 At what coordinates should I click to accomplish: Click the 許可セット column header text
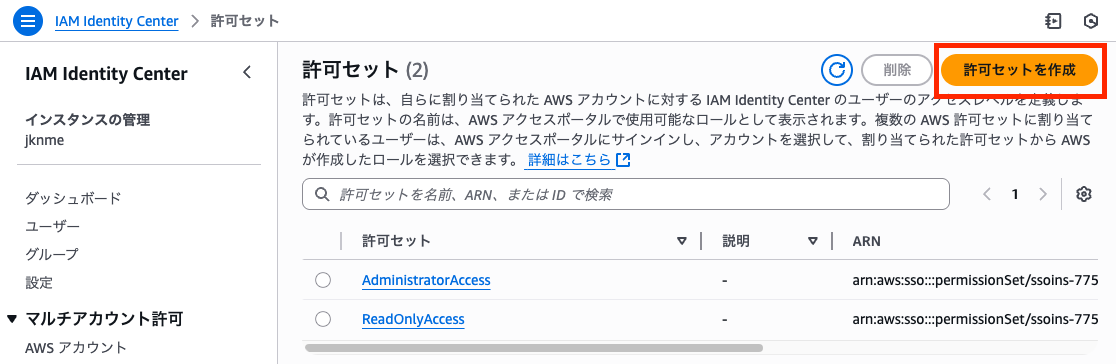pyautogui.click(x=396, y=241)
